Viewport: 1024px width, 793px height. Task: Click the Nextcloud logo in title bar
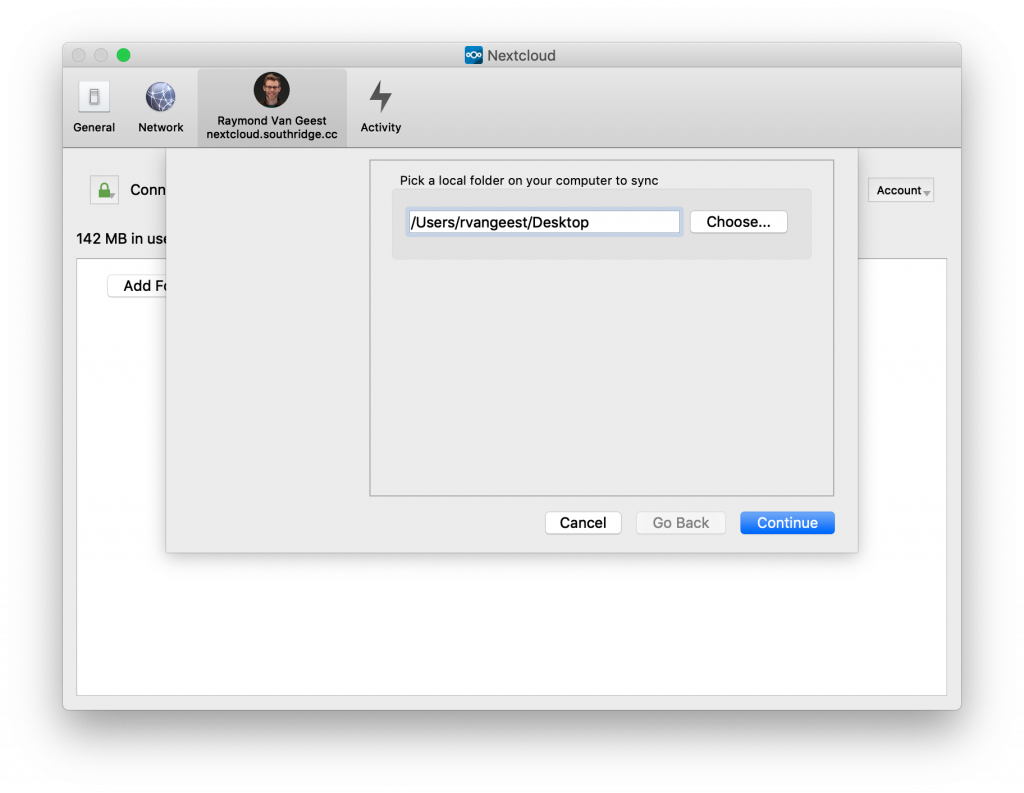coord(474,55)
